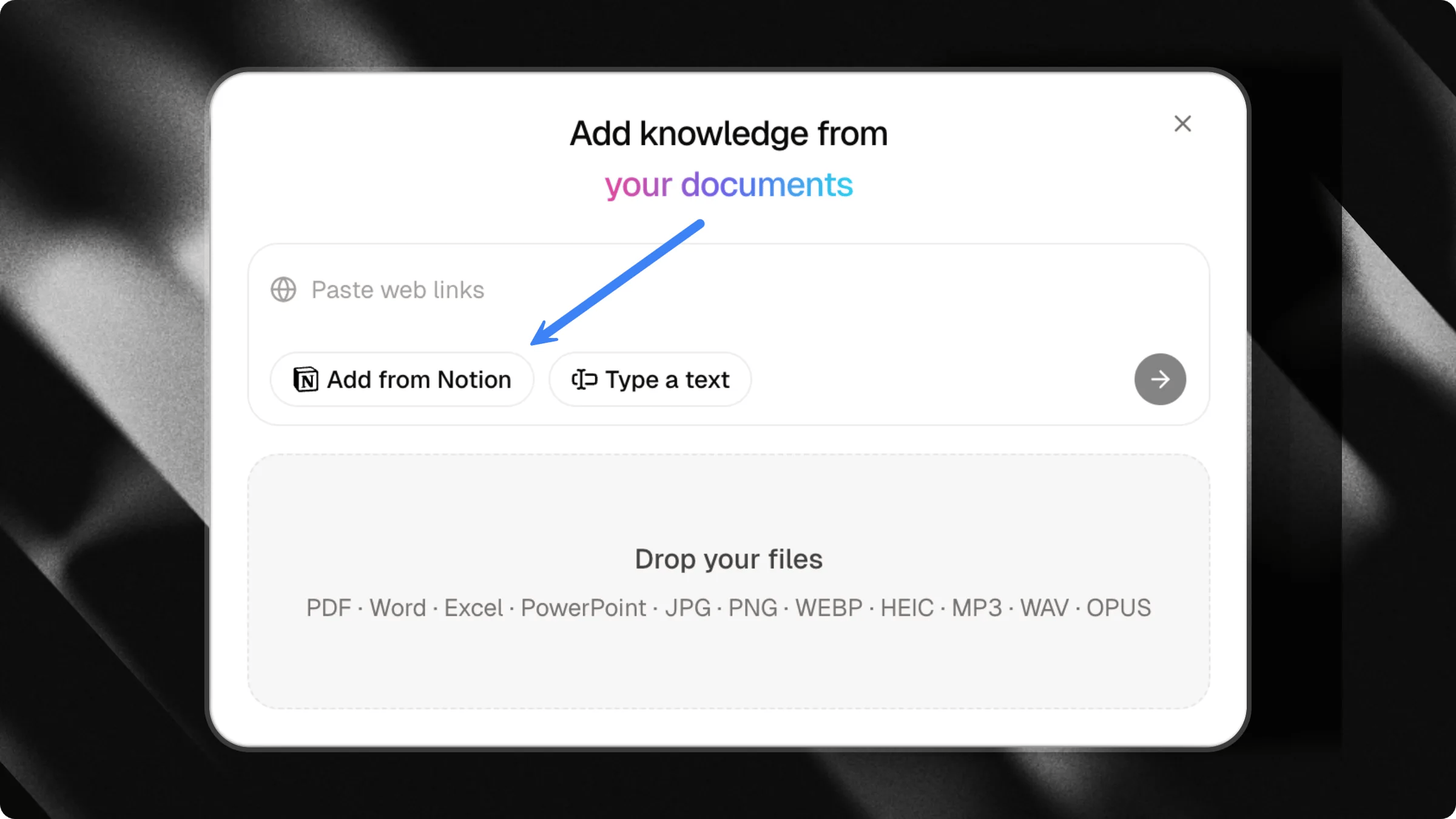This screenshot has height=819, width=1456.
Task: Close the Add knowledge dialog
Action: tap(1182, 124)
